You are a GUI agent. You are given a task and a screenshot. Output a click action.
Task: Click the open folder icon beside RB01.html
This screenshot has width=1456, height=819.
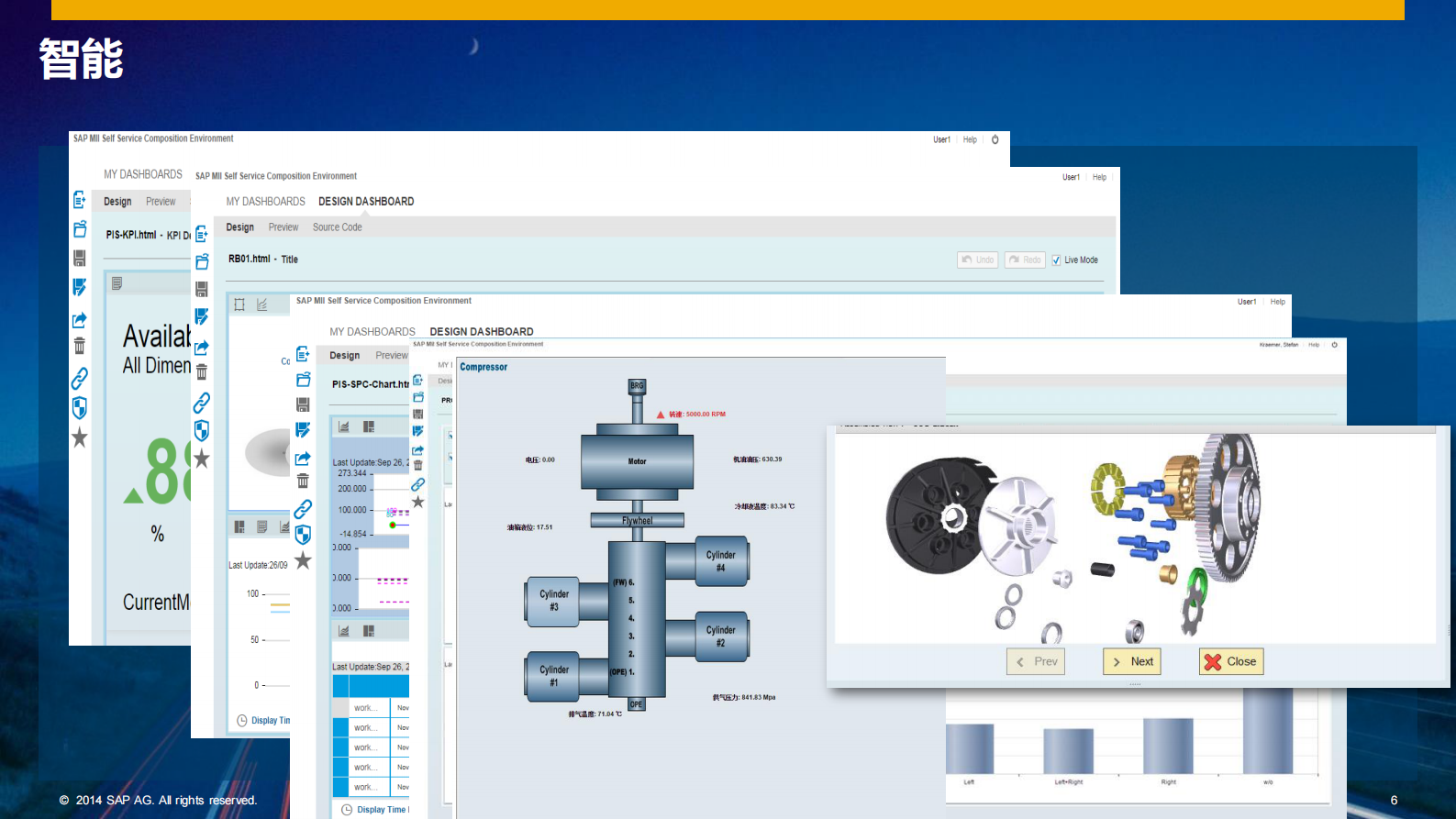(202, 262)
